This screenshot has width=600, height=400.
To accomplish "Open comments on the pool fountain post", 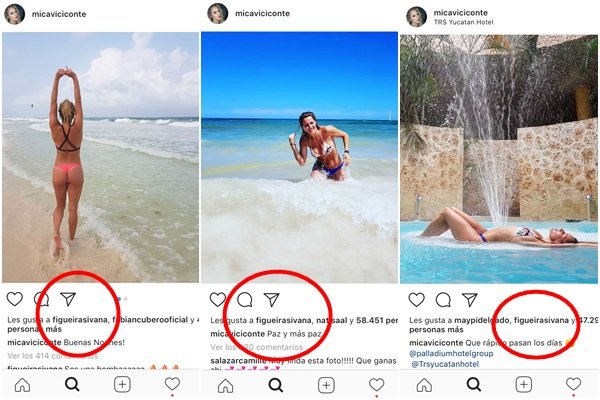I will click(442, 299).
